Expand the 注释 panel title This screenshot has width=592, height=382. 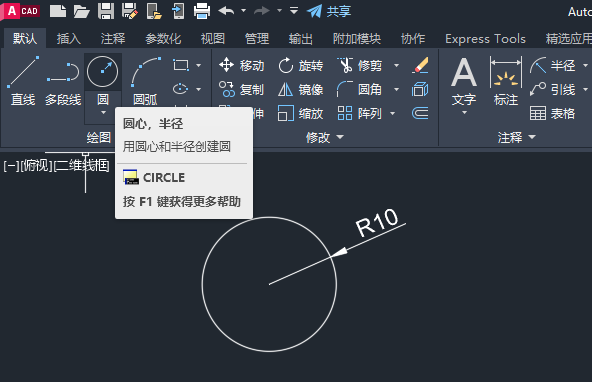click(516, 137)
